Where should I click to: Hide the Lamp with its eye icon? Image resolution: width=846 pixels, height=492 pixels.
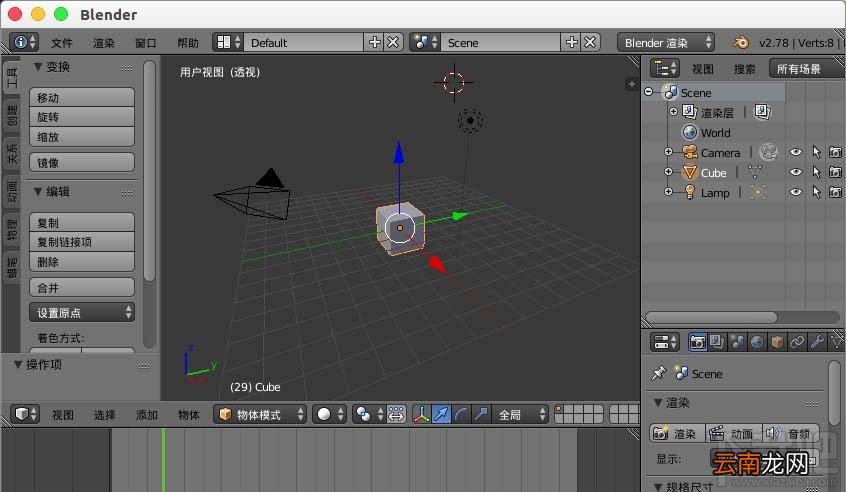pos(795,192)
